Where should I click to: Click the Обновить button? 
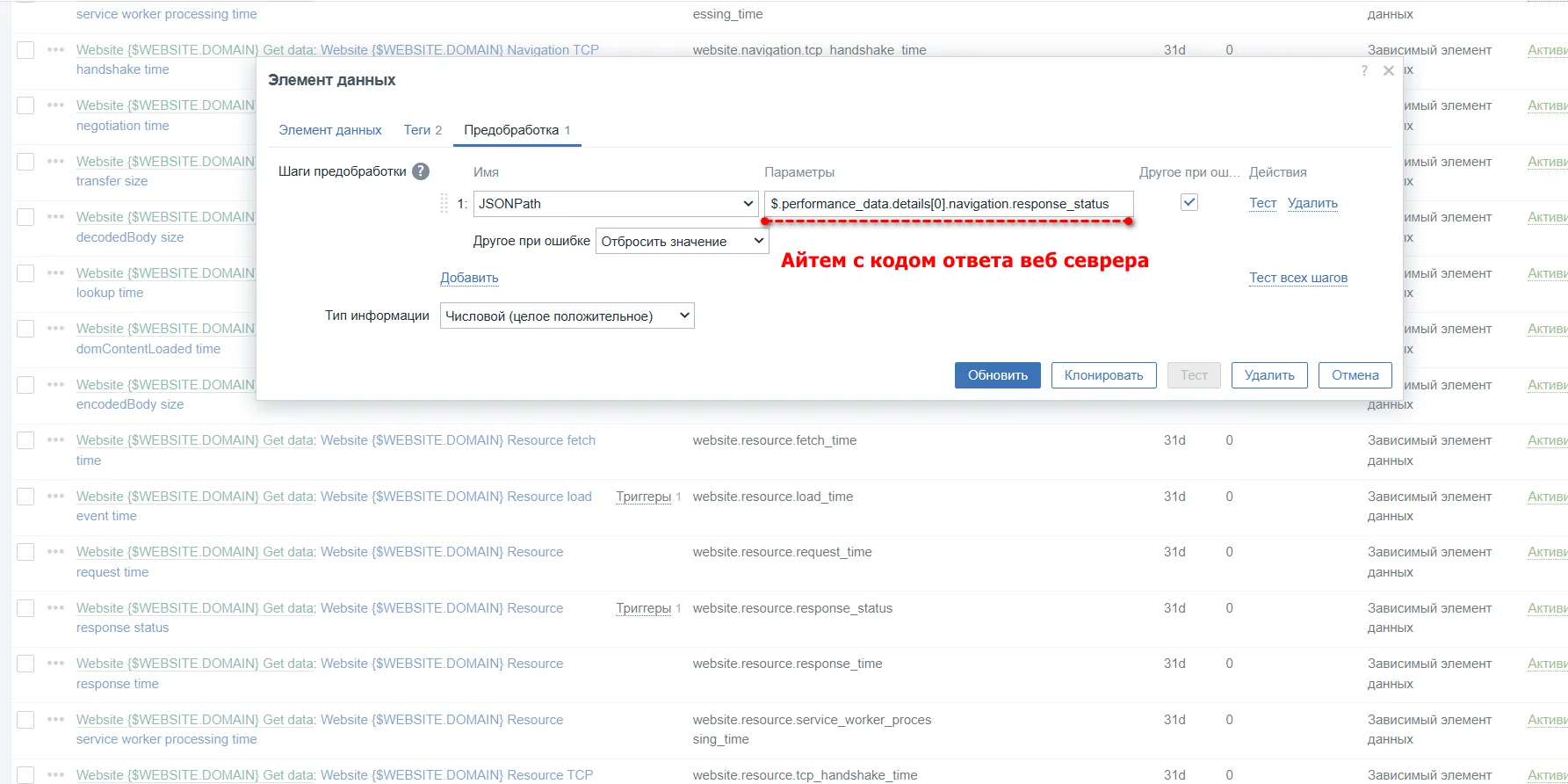(x=998, y=375)
